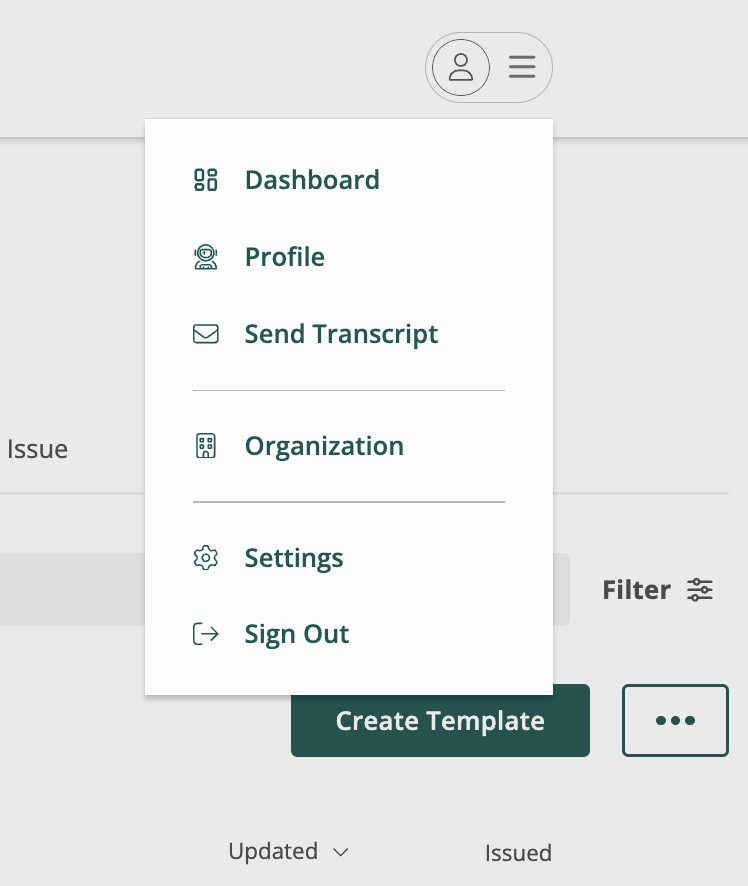This screenshot has width=748, height=886.
Task: Click the Sign Out arrow icon
Action: click(206, 633)
